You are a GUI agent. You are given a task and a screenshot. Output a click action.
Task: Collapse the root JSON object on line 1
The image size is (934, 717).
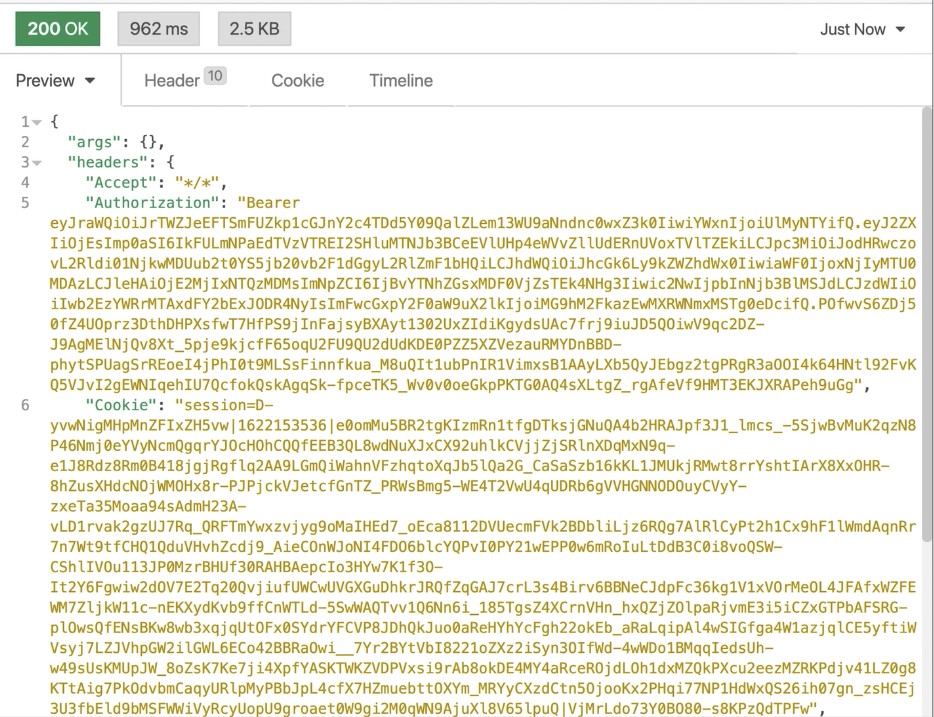point(38,122)
